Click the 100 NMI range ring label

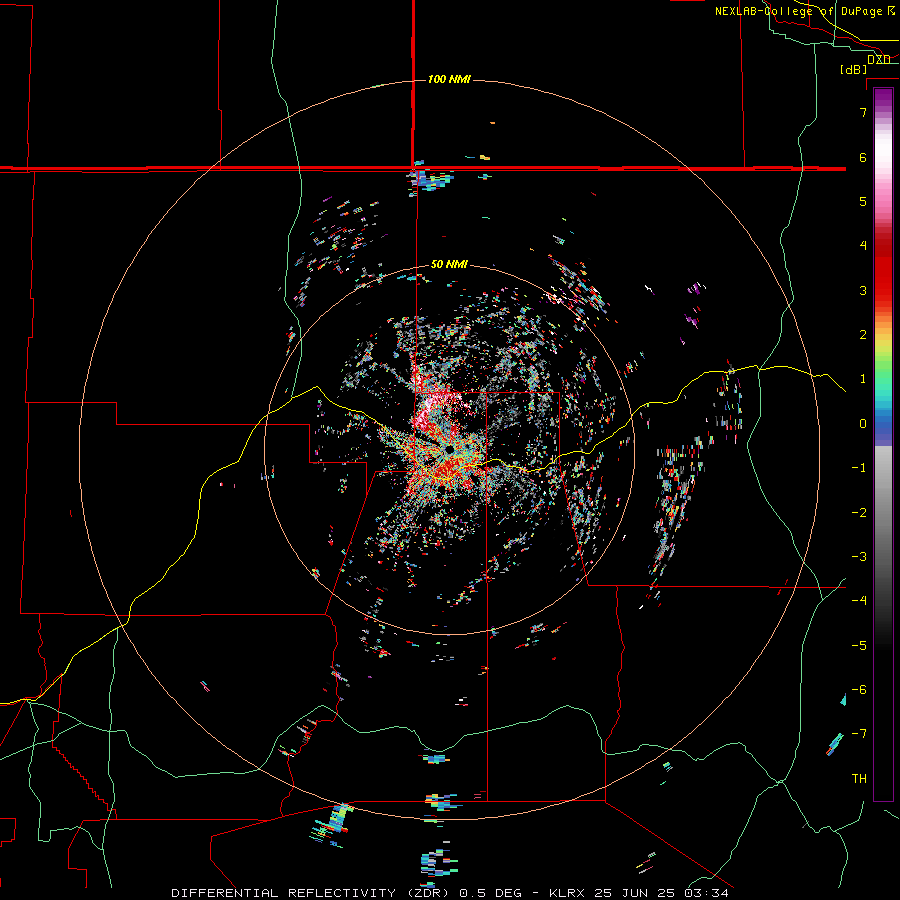point(449,79)
